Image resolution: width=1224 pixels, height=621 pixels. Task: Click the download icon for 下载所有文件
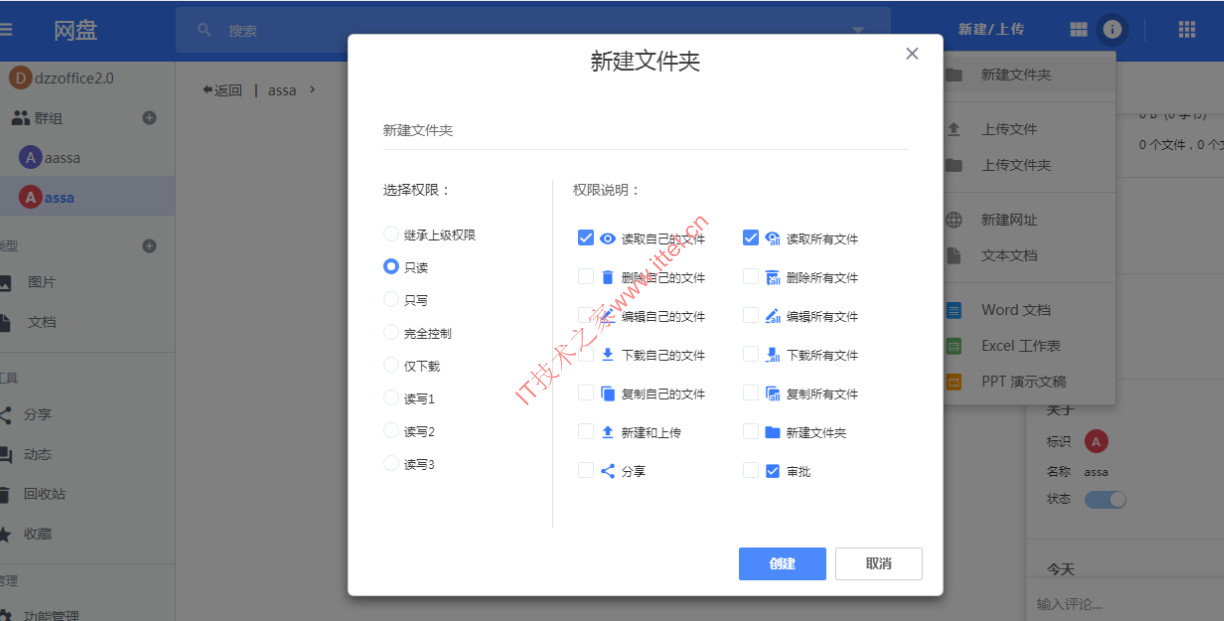(x=772, y=355)
